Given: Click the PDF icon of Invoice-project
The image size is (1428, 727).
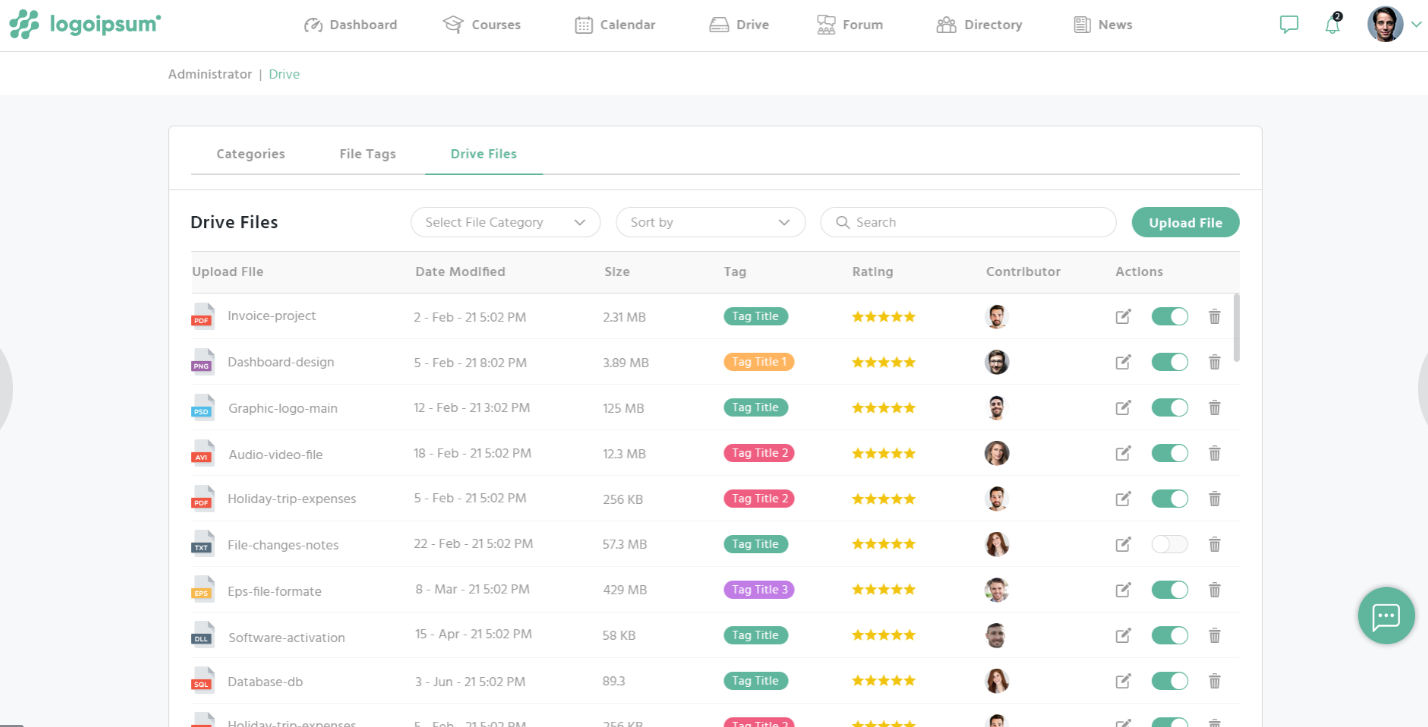Looking at the screenshot, I should [x=202, y=316].
